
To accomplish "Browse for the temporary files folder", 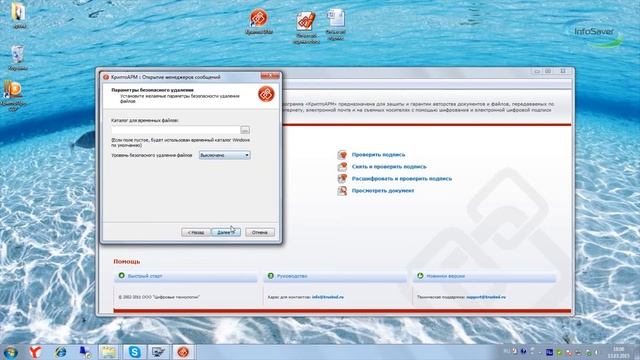I will click(x=245, y=130).
